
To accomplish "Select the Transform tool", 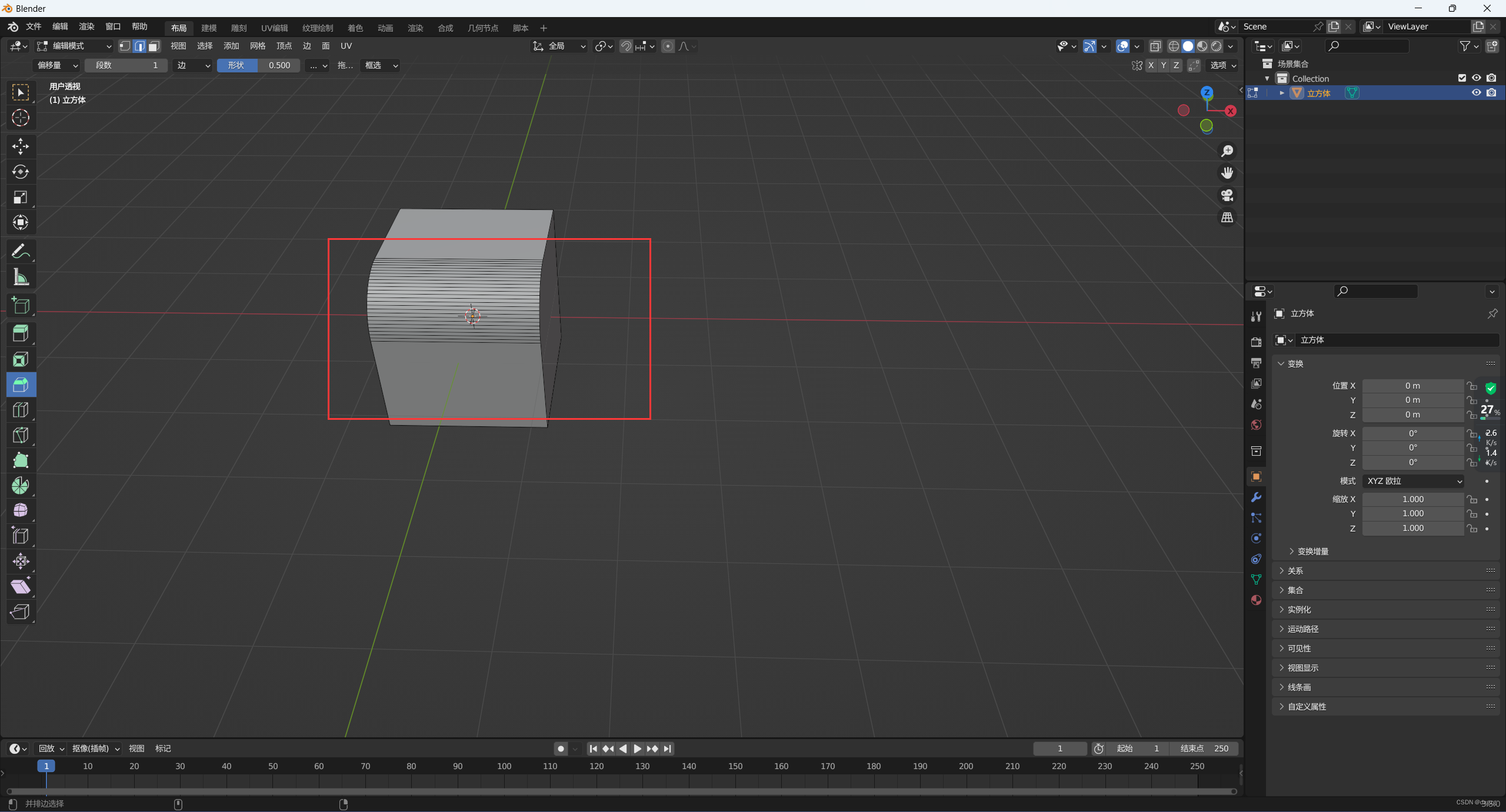I will (x=21, y=222).
